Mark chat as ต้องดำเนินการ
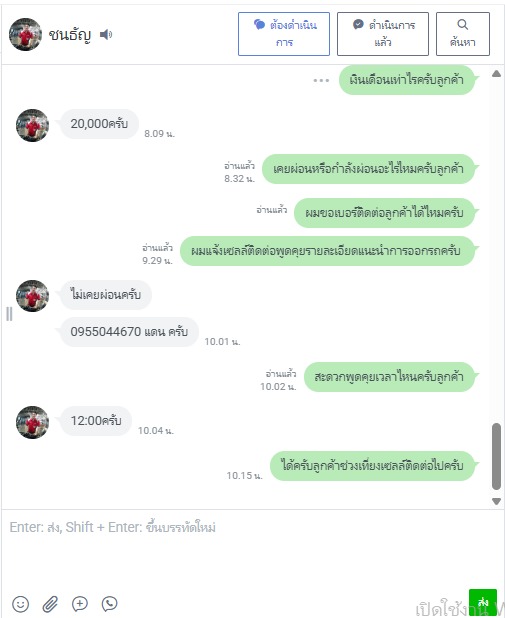 click(x=284, y=34)
